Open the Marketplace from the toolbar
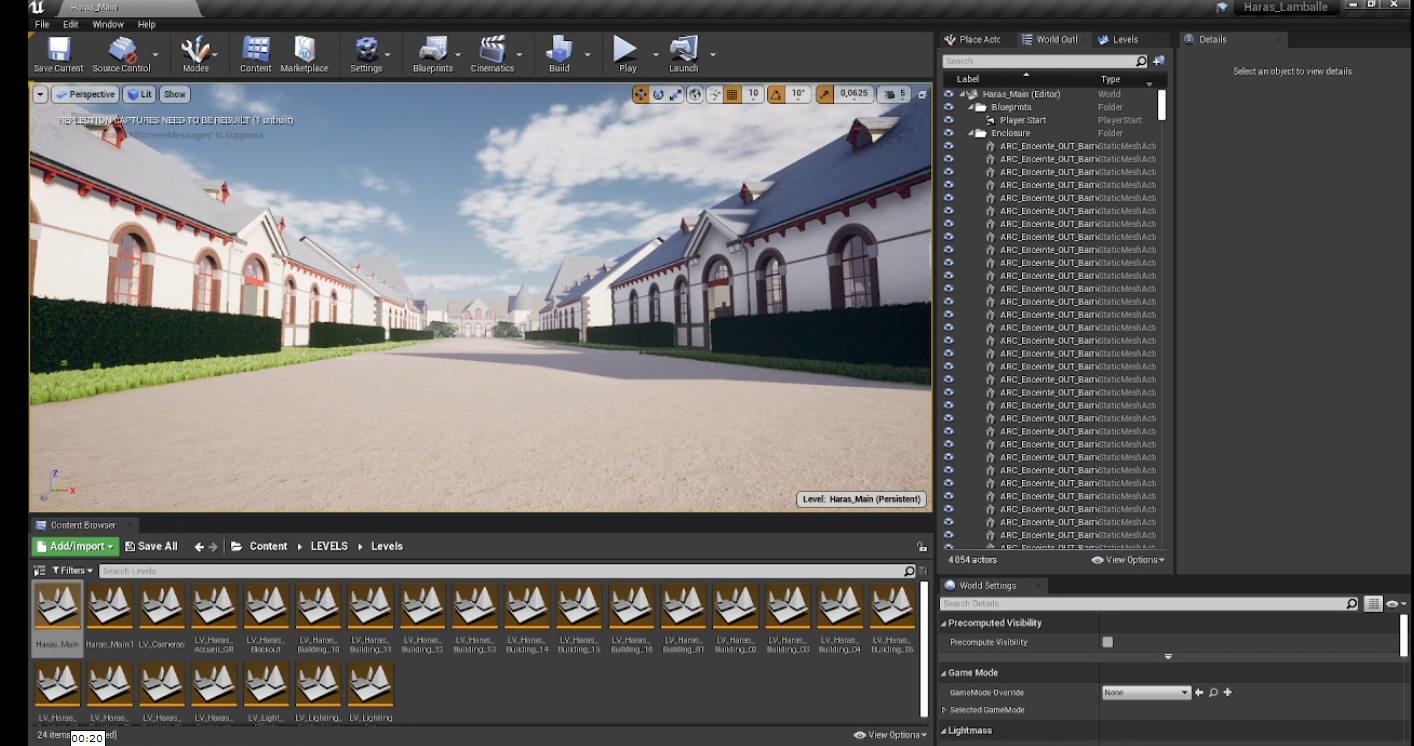The width and height of the screenshot is (1414, 746). point(304,50)
